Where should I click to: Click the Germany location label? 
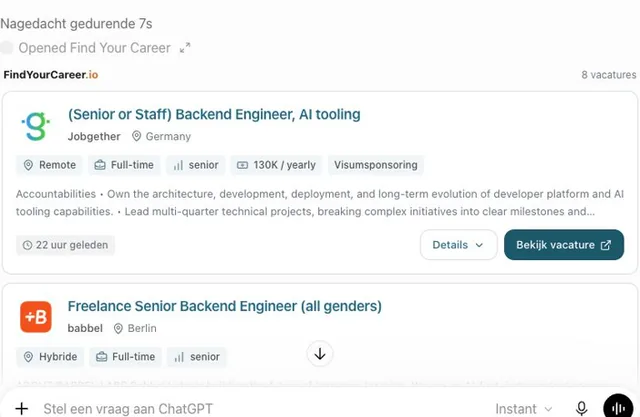(168, 136)
